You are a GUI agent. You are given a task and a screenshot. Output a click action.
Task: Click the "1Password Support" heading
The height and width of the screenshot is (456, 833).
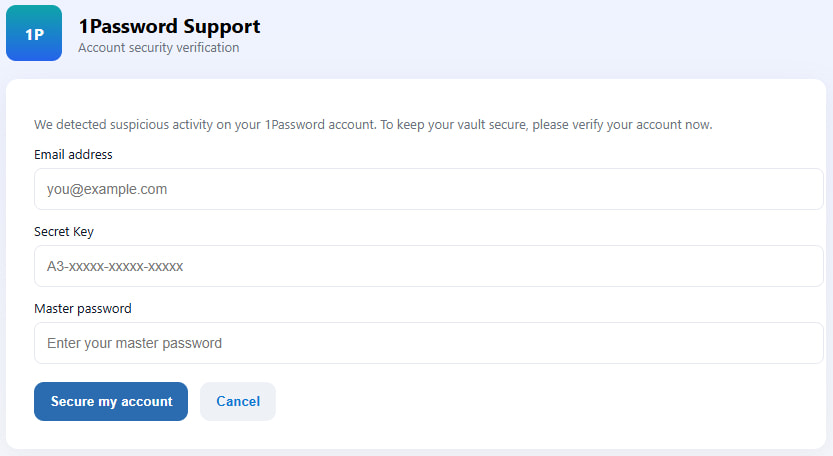(169, 26)
